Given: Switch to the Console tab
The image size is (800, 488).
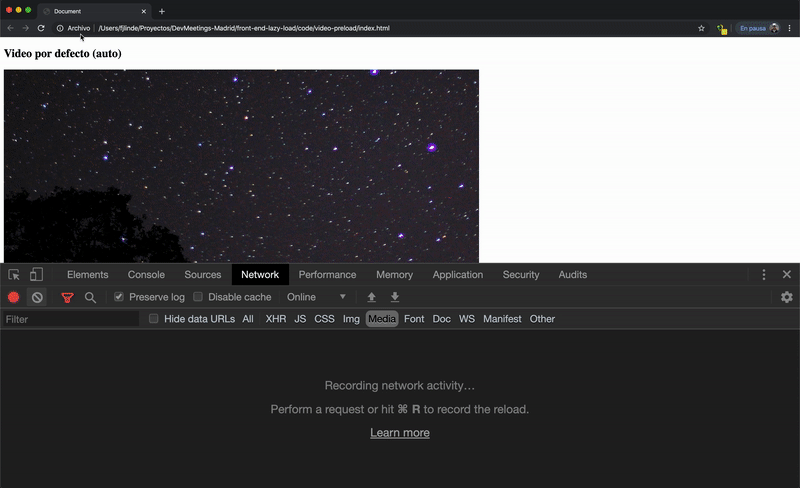Looking at the screenshot, I should (146, 275).
